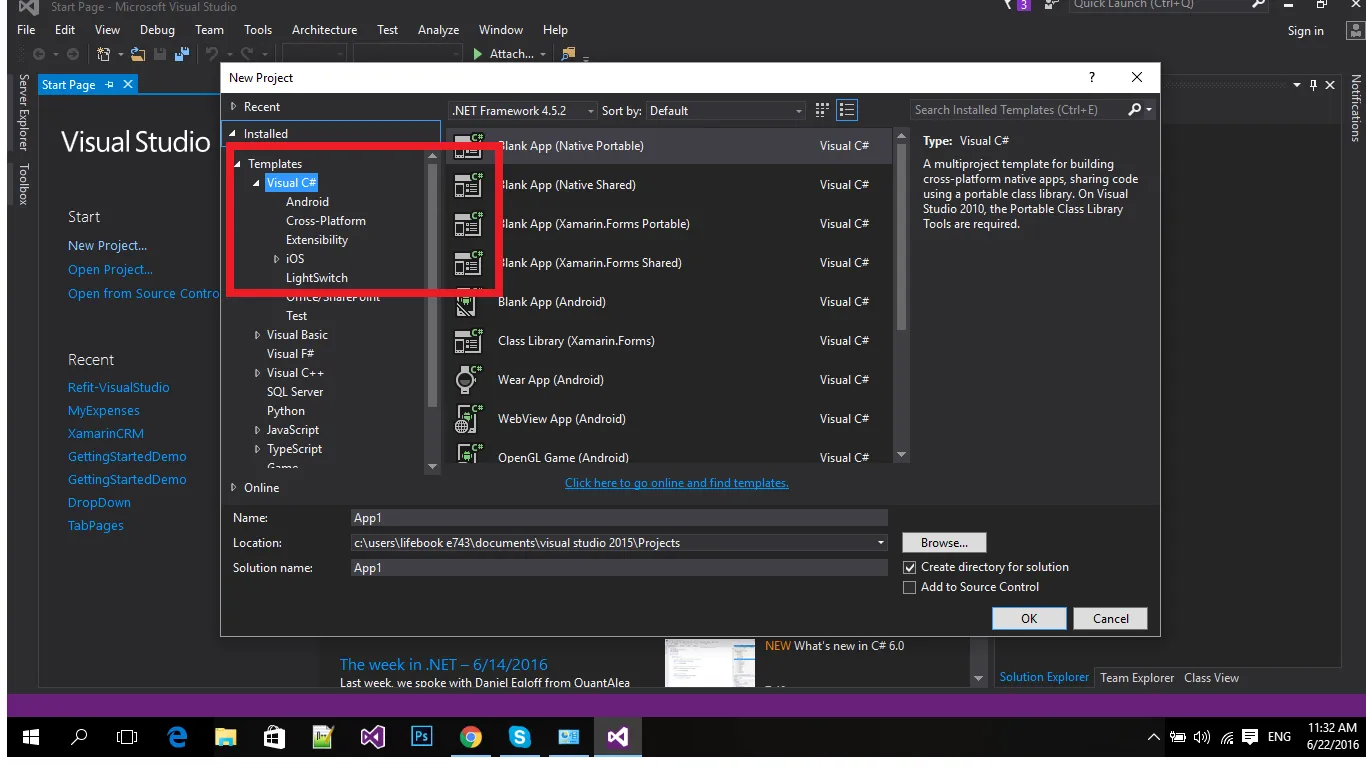Screen dimensions: 1366x768
Task: Open the recent project Refit-VisualStudio
Action: [x=118, y=388]
